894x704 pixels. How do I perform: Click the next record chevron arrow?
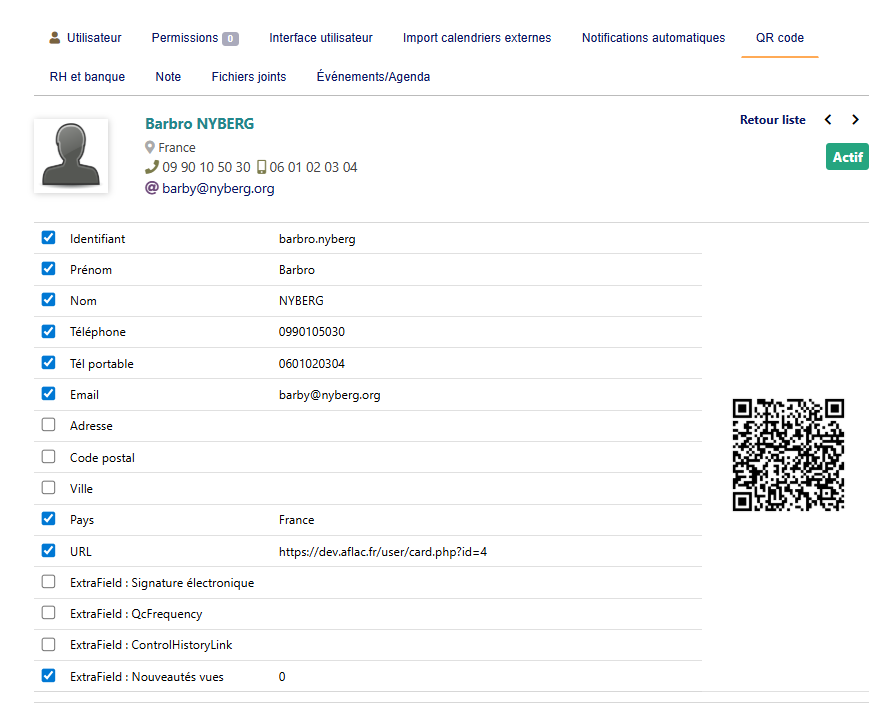[x=856, y=119]
